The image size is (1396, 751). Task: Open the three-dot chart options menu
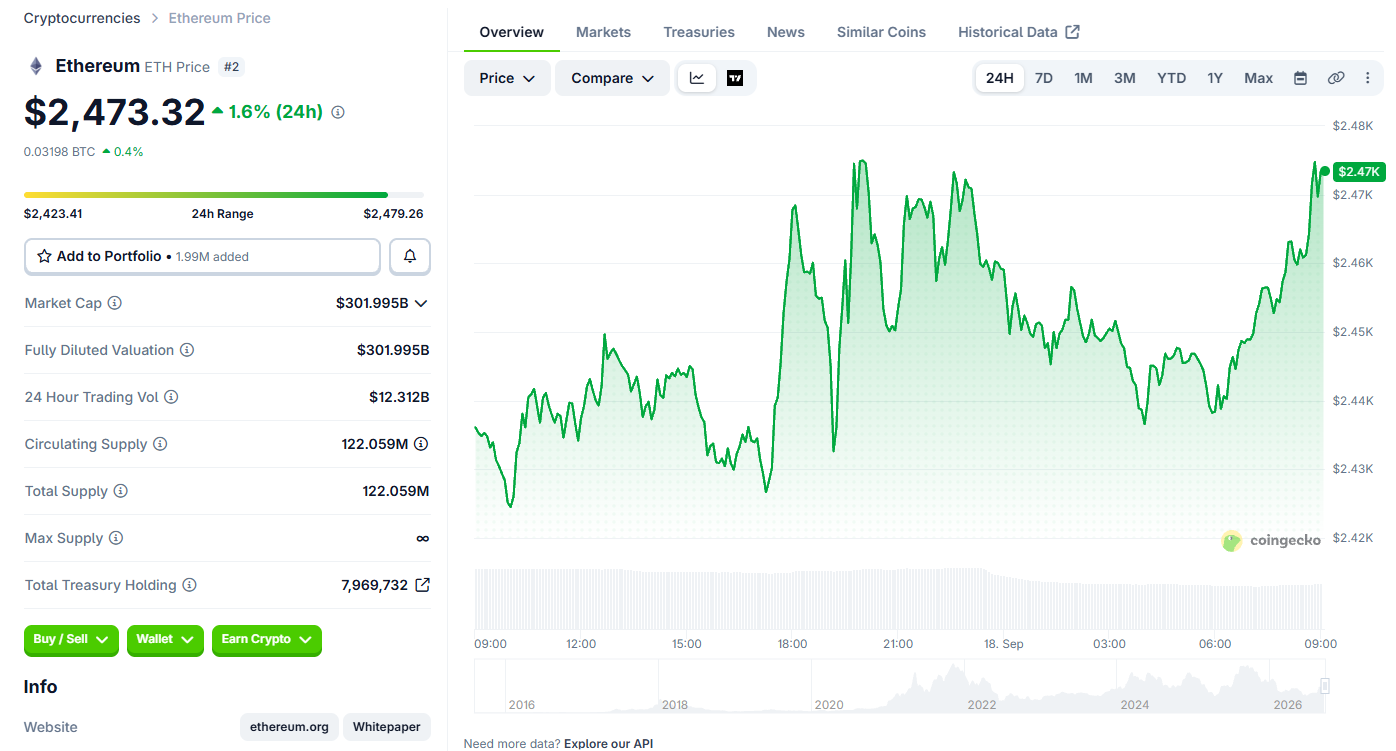click(1368, 78)
